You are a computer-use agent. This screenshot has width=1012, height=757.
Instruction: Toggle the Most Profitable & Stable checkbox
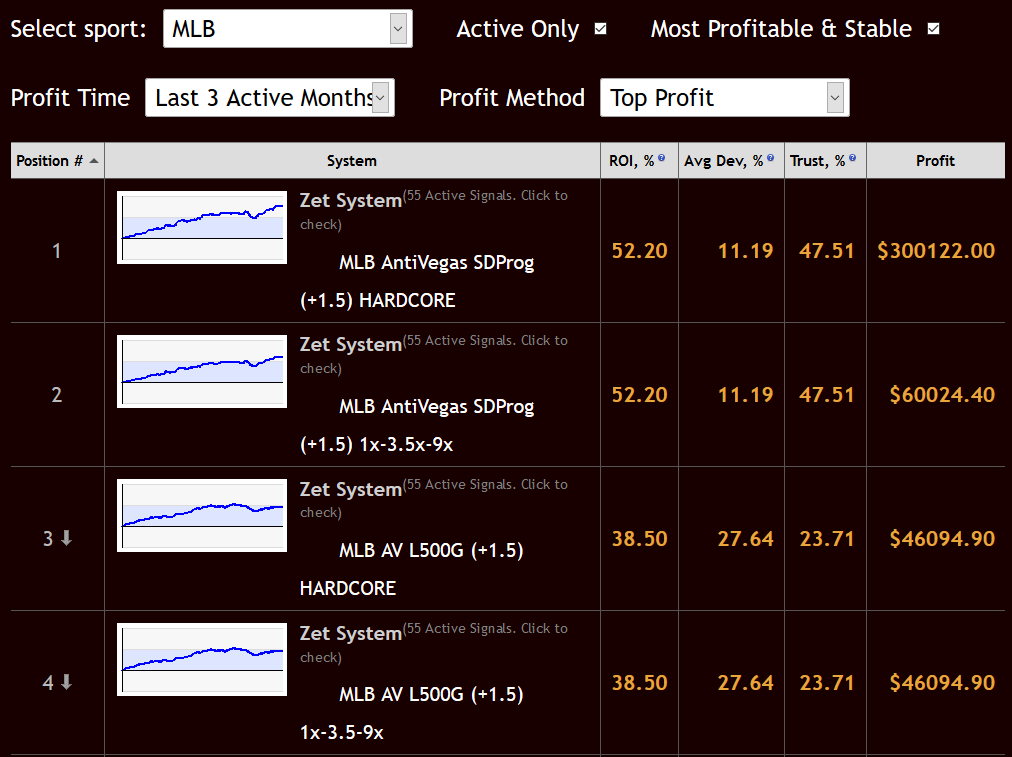point(932,29)
